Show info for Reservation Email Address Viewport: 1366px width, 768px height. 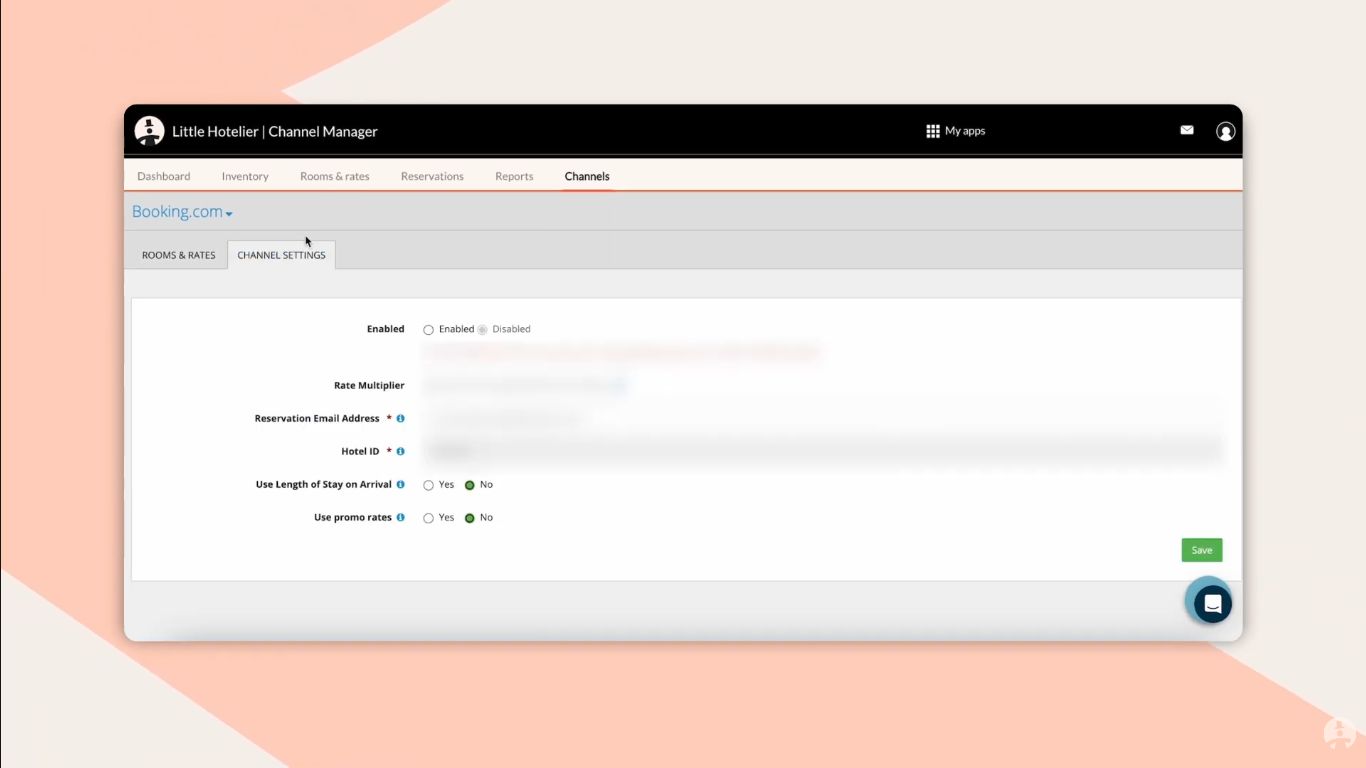(x=401, y=418)
